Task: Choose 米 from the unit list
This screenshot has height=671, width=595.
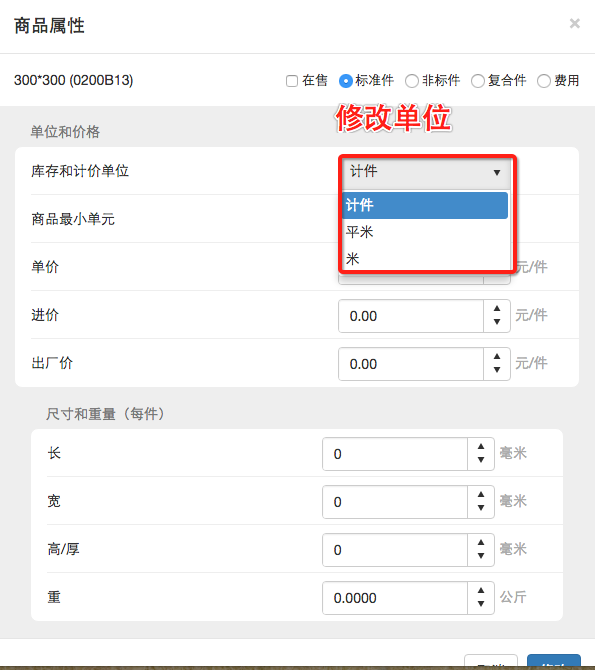Action: 426,259
